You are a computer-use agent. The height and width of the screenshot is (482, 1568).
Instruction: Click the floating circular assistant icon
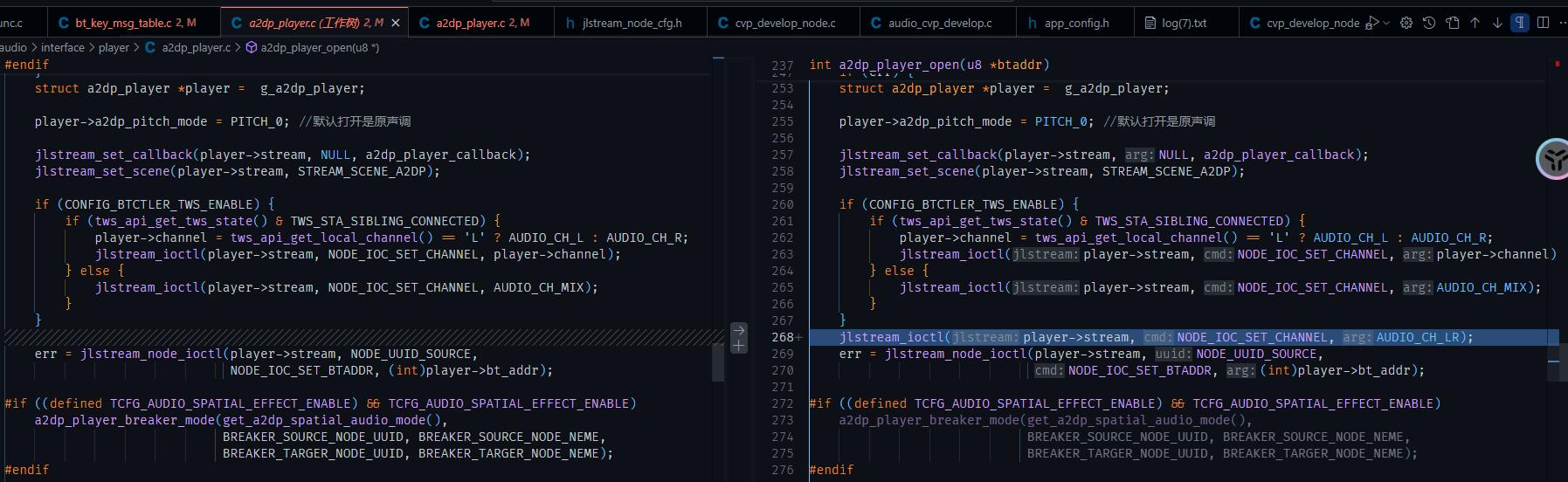click(x=1553, y=158)
